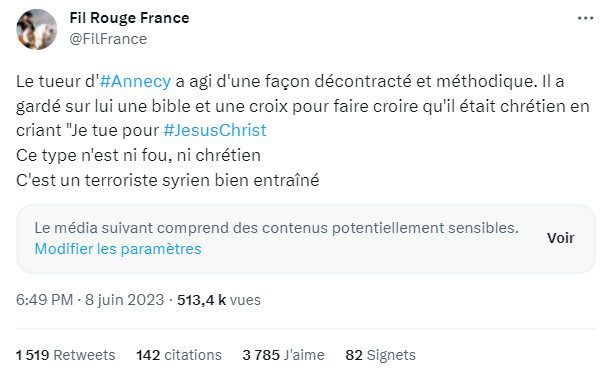Open the @FilFrance handle link

click(108, 39)
